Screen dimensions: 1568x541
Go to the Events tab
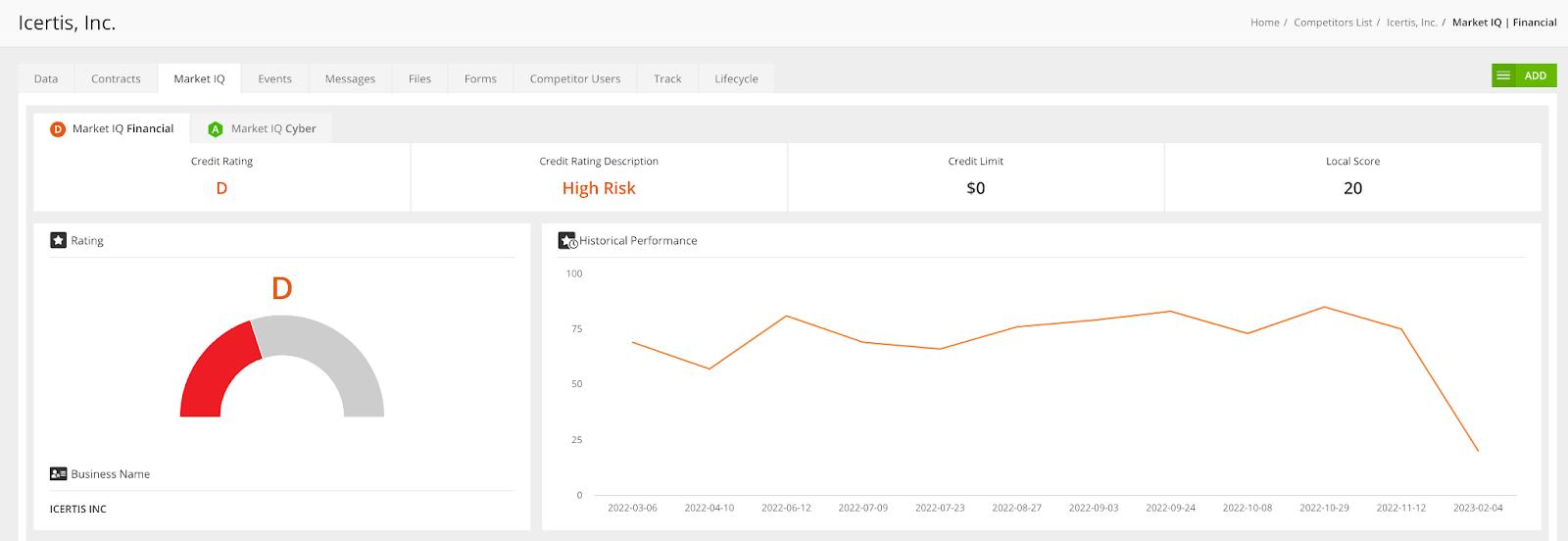(x=274, y=78)
